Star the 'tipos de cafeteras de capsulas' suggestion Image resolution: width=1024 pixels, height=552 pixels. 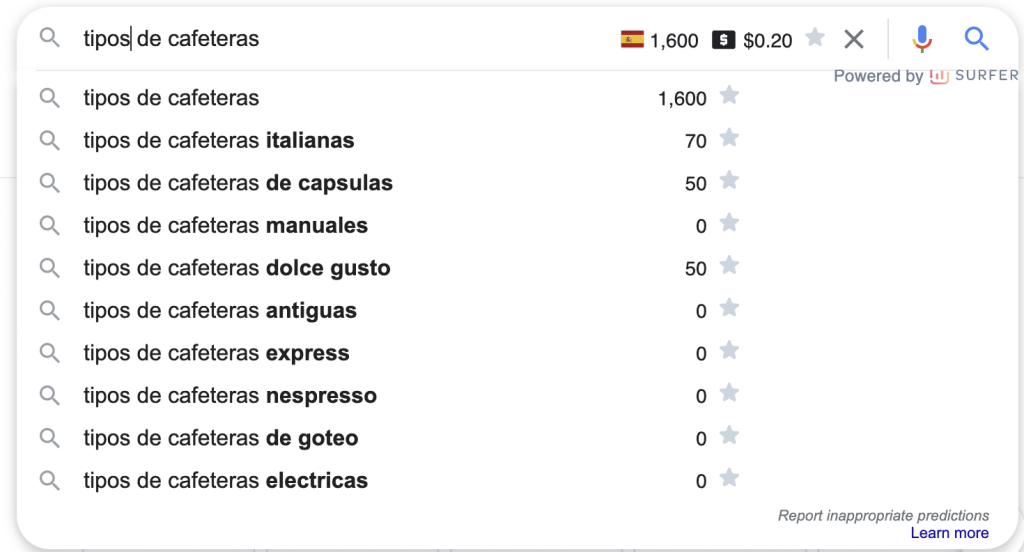[729, 180]
